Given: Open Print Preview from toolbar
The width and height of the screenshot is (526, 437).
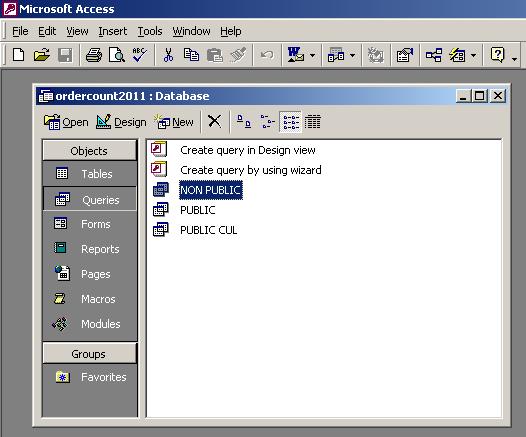Looking at the screenshot, I should pos(117,55).
